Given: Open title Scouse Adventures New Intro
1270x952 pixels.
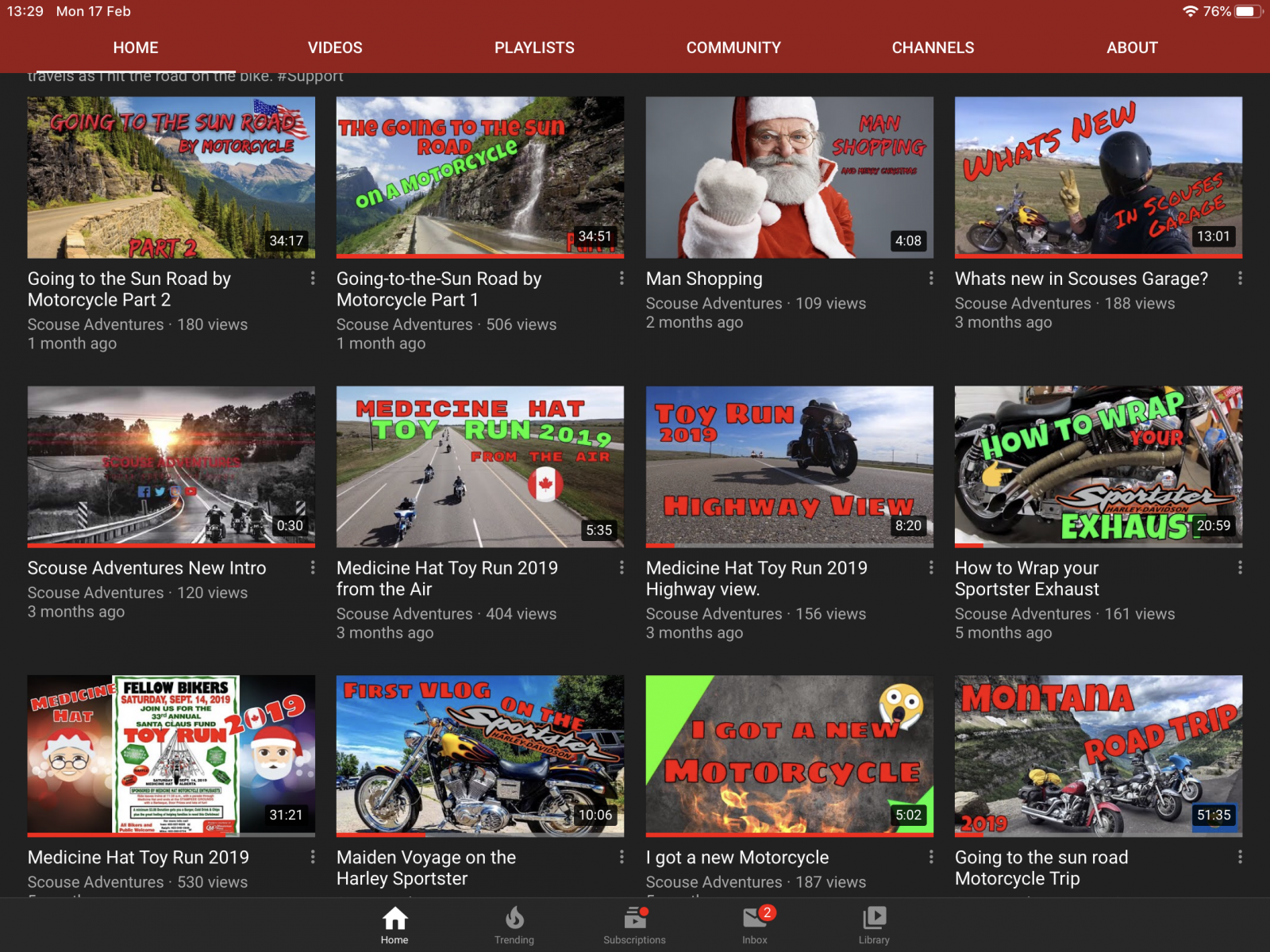Looking at the screenshot, I should point(147,569).
